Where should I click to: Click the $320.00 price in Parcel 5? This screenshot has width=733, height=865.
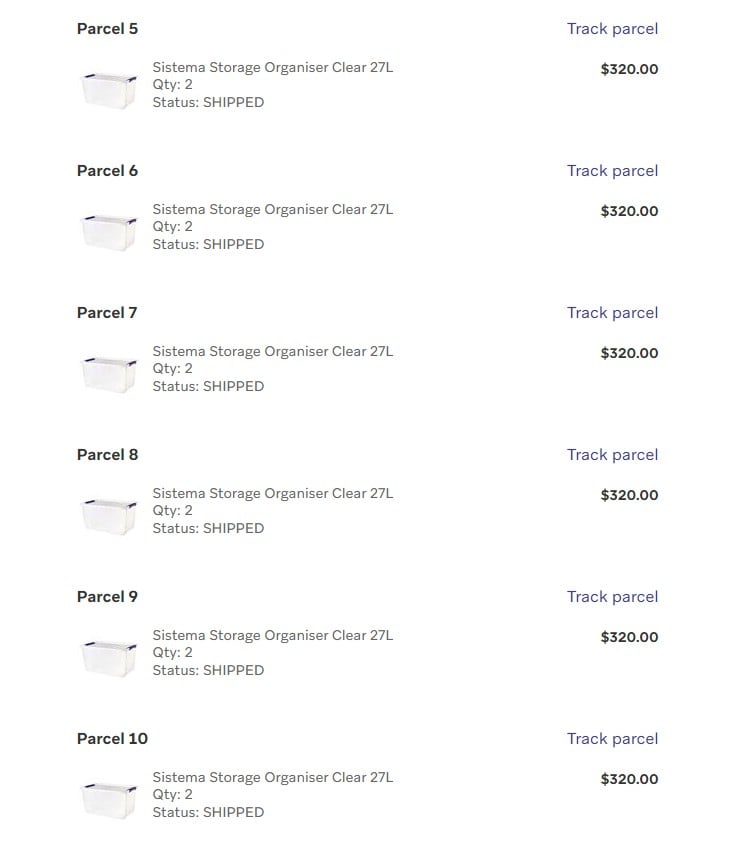(x=629, y=70)
